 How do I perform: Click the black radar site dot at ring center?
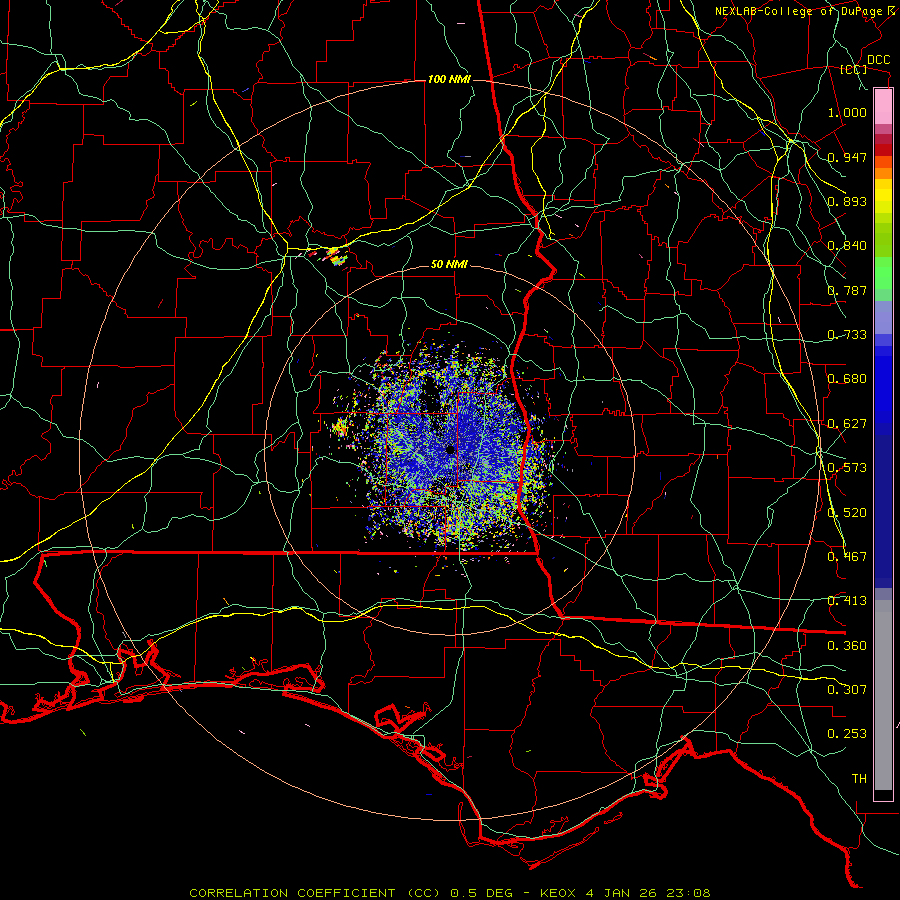451,449
